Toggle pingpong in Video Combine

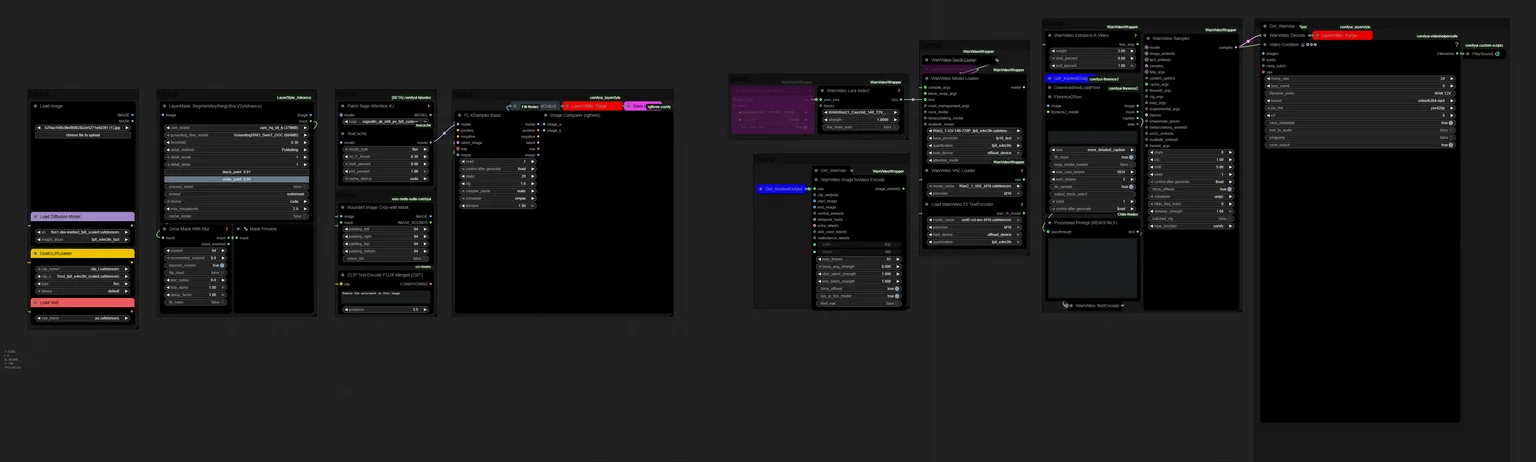pos(1360,137)
